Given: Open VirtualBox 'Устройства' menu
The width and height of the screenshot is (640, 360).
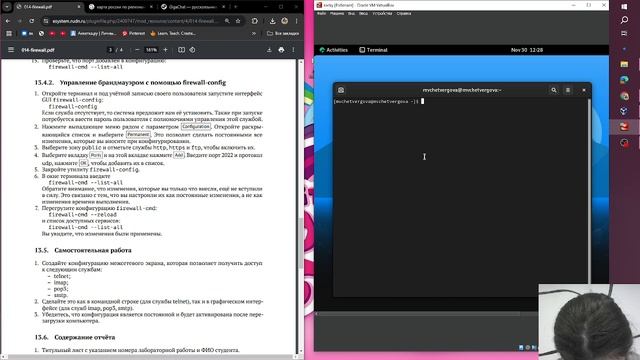Looking at the screenshot, I should (382, 13).
